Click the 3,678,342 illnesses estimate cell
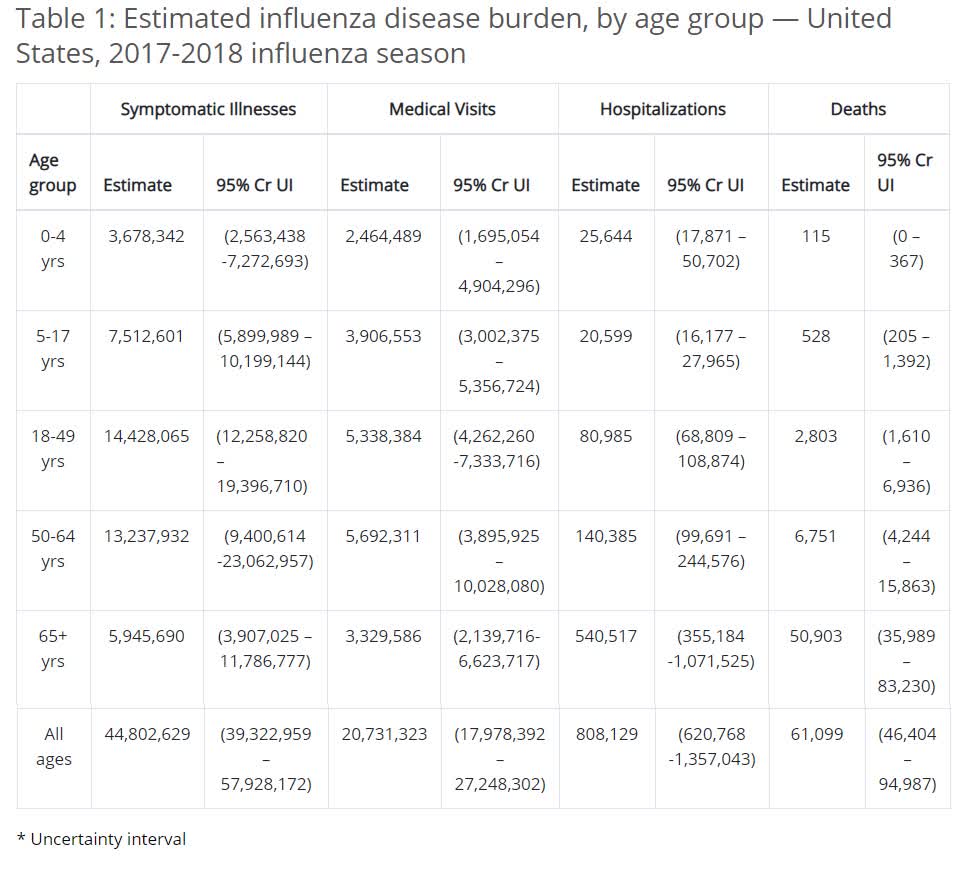This screenshot has width=963, height=883. (146, 236)
